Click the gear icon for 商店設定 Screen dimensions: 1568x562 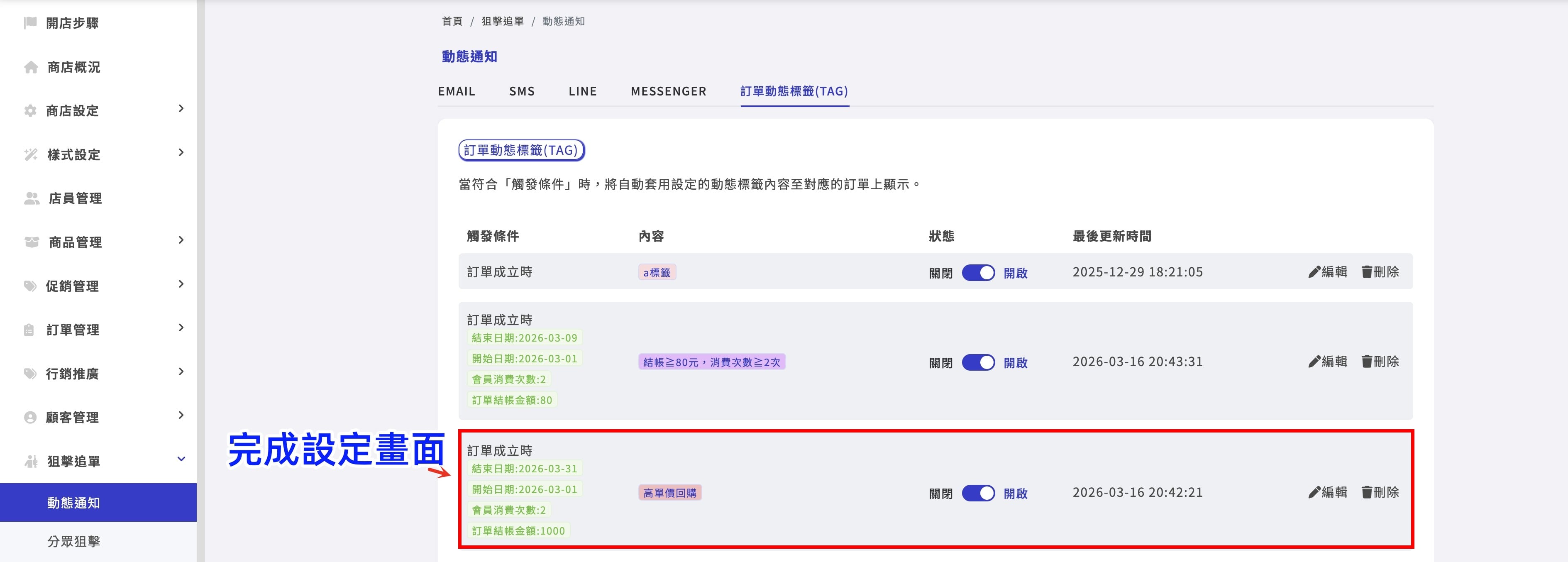click(x=30, y=111)
